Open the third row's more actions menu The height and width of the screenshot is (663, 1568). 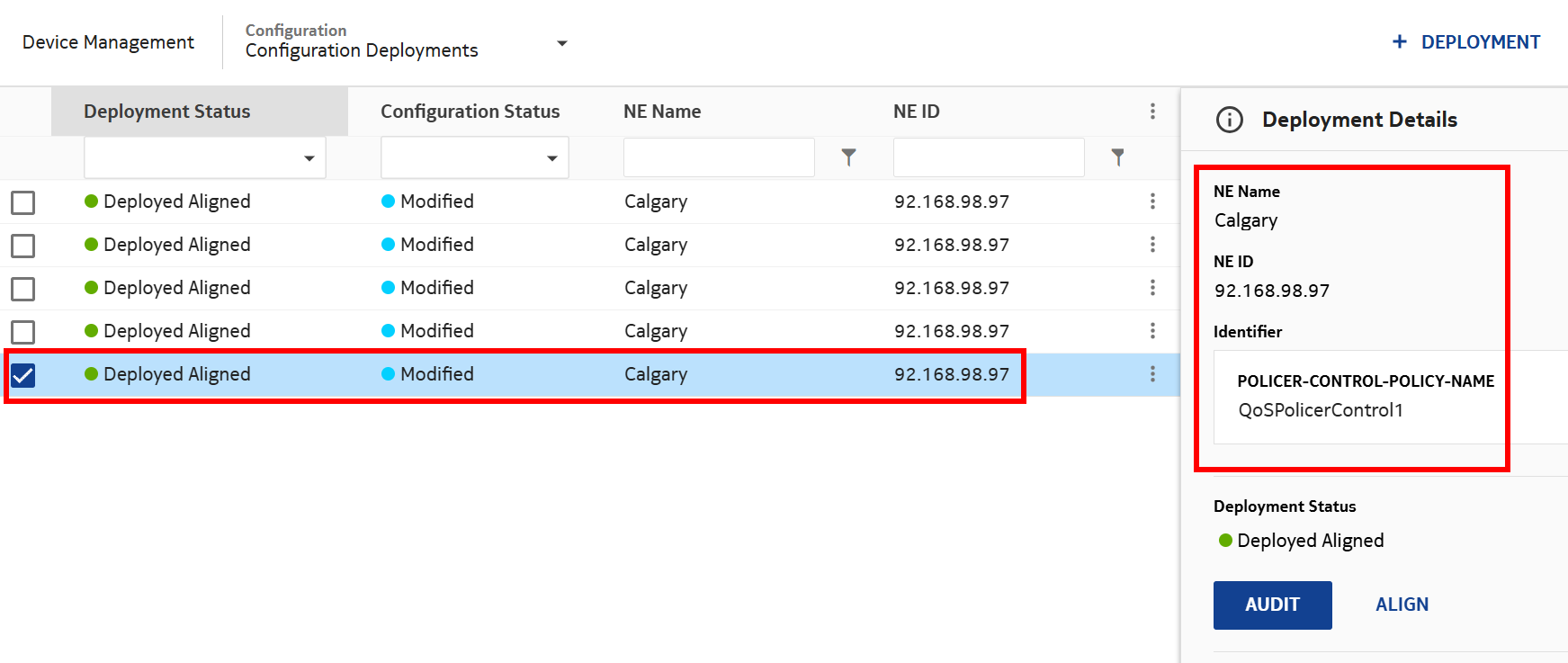[1152, 288]
